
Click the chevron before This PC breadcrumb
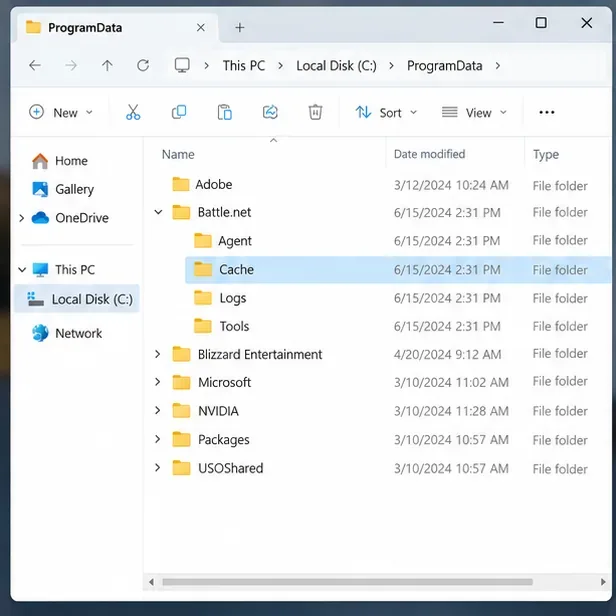tap(206, 65)
